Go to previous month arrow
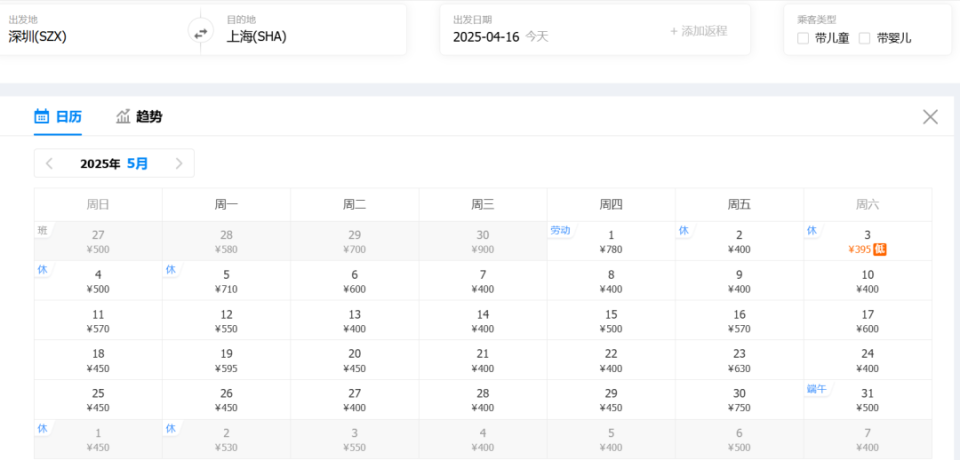 click(50, 164)
